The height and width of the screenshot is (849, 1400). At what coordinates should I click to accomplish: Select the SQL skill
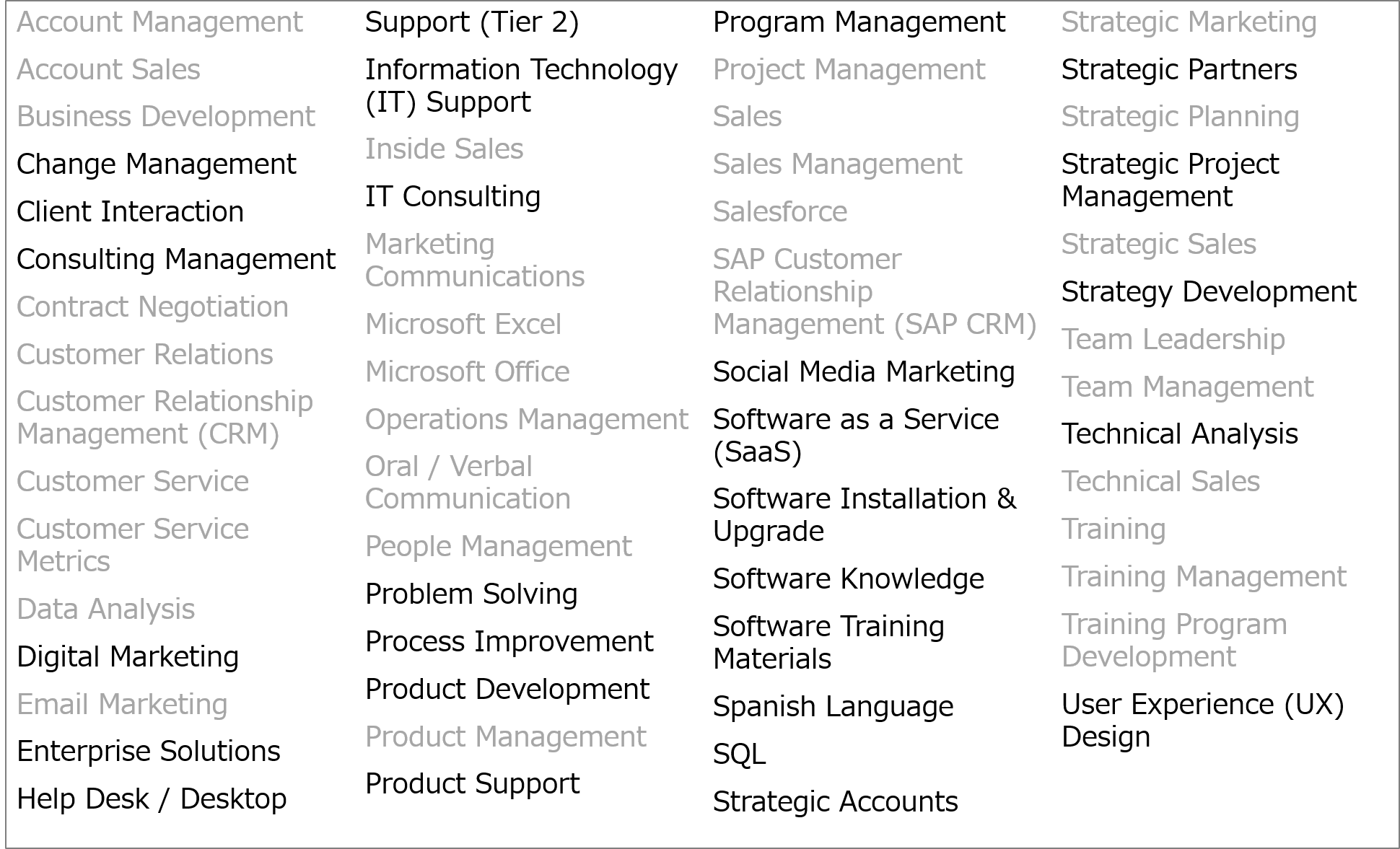coord(739,755)
